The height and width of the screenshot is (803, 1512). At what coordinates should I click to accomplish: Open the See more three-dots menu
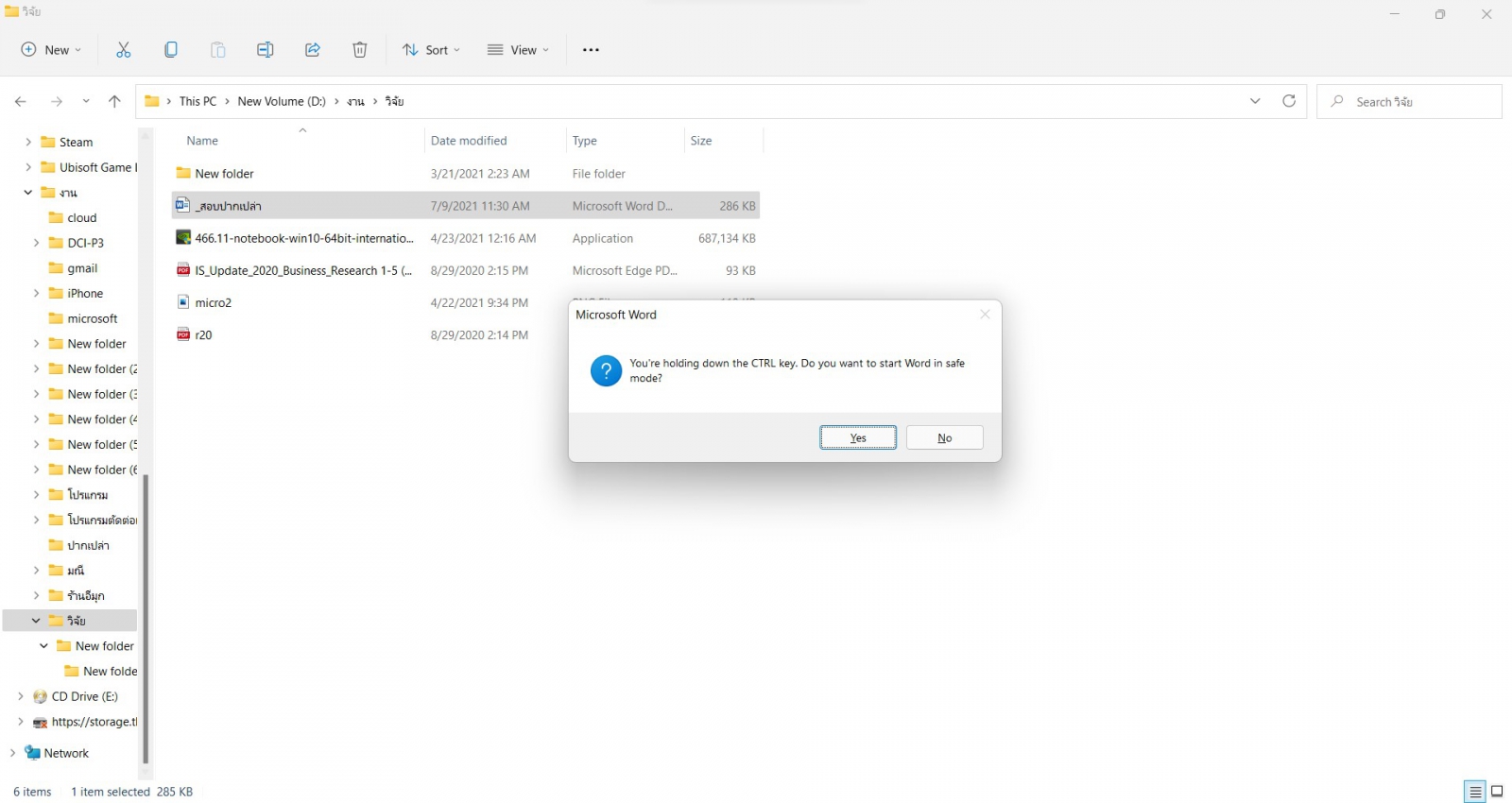(591, 50)
